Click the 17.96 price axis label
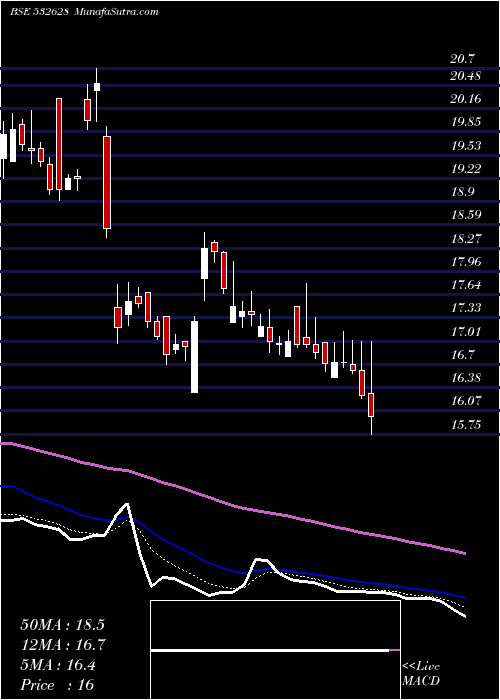Image resolution: width=500 pixels, height=700 pixels. pyautogui.click(x=466, y=262)
